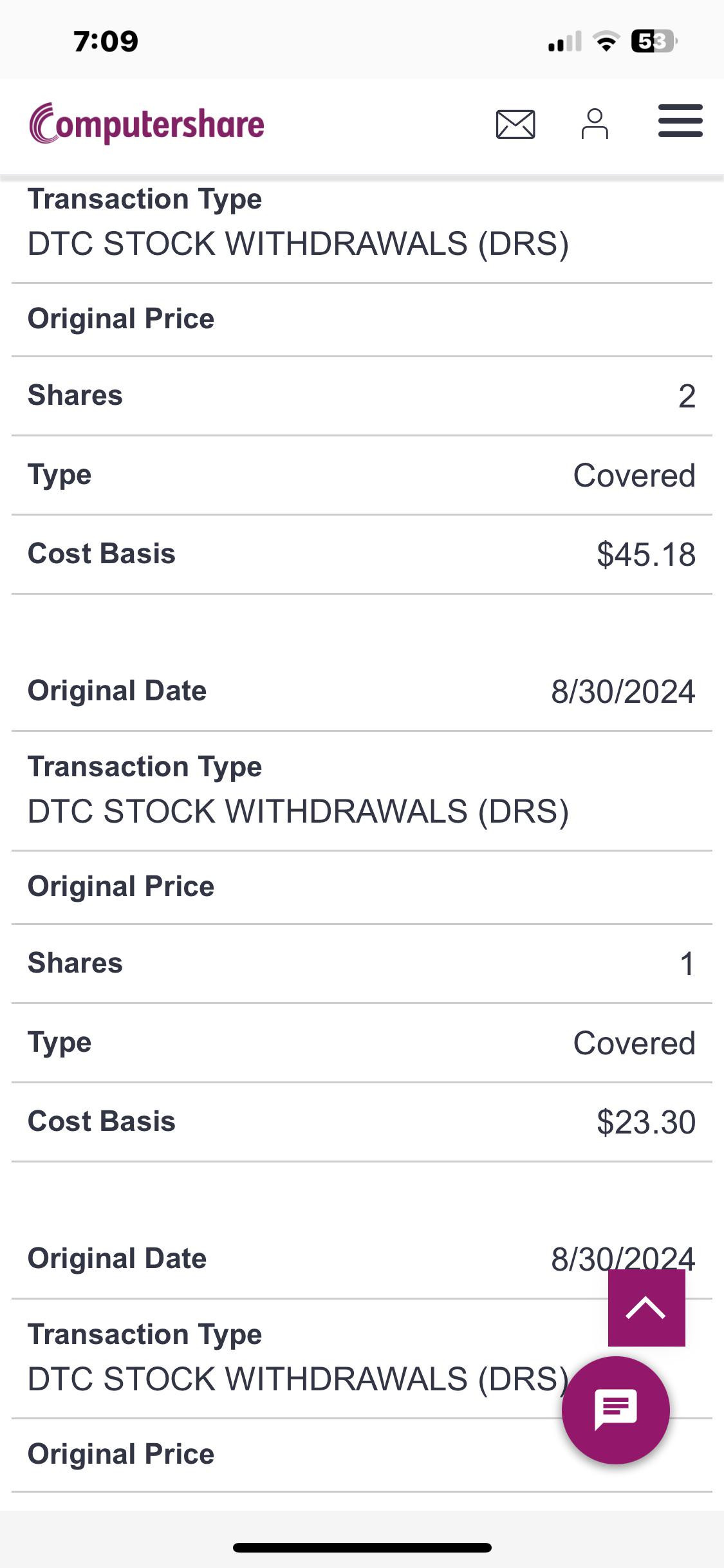The height and width of the screenshot is (1568, 724).
Task: Select the $23.30 cost basis value
Action: pos(645,1122)
